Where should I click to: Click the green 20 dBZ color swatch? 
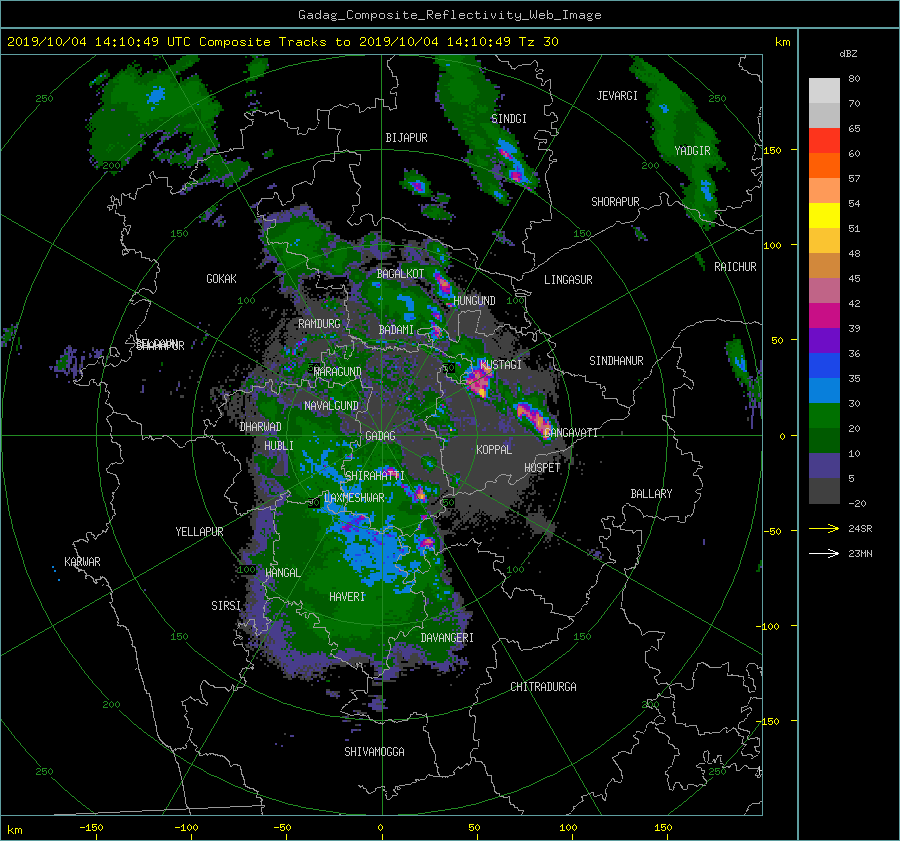click(x=824, y=416)
